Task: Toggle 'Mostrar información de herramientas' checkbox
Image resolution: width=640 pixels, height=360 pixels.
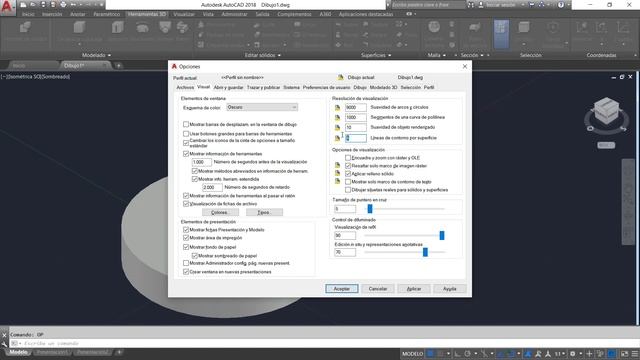Action: click(x=186, y=153)
